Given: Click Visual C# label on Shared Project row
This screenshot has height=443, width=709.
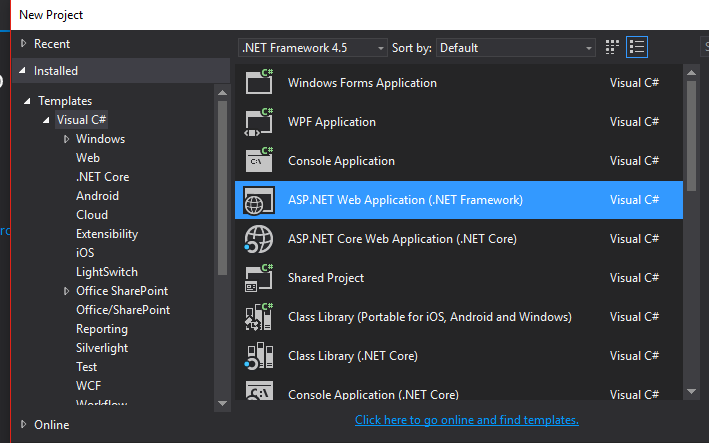Looking at the screenshot, I should click(634, 278).
